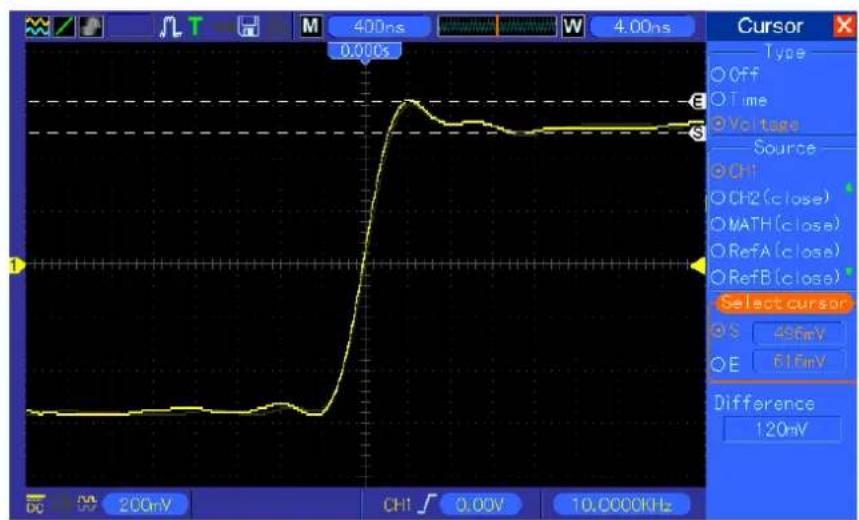This screenshot has height=520, width=859.
Task: Click the M main timebase icon
Action: (311, 26)
